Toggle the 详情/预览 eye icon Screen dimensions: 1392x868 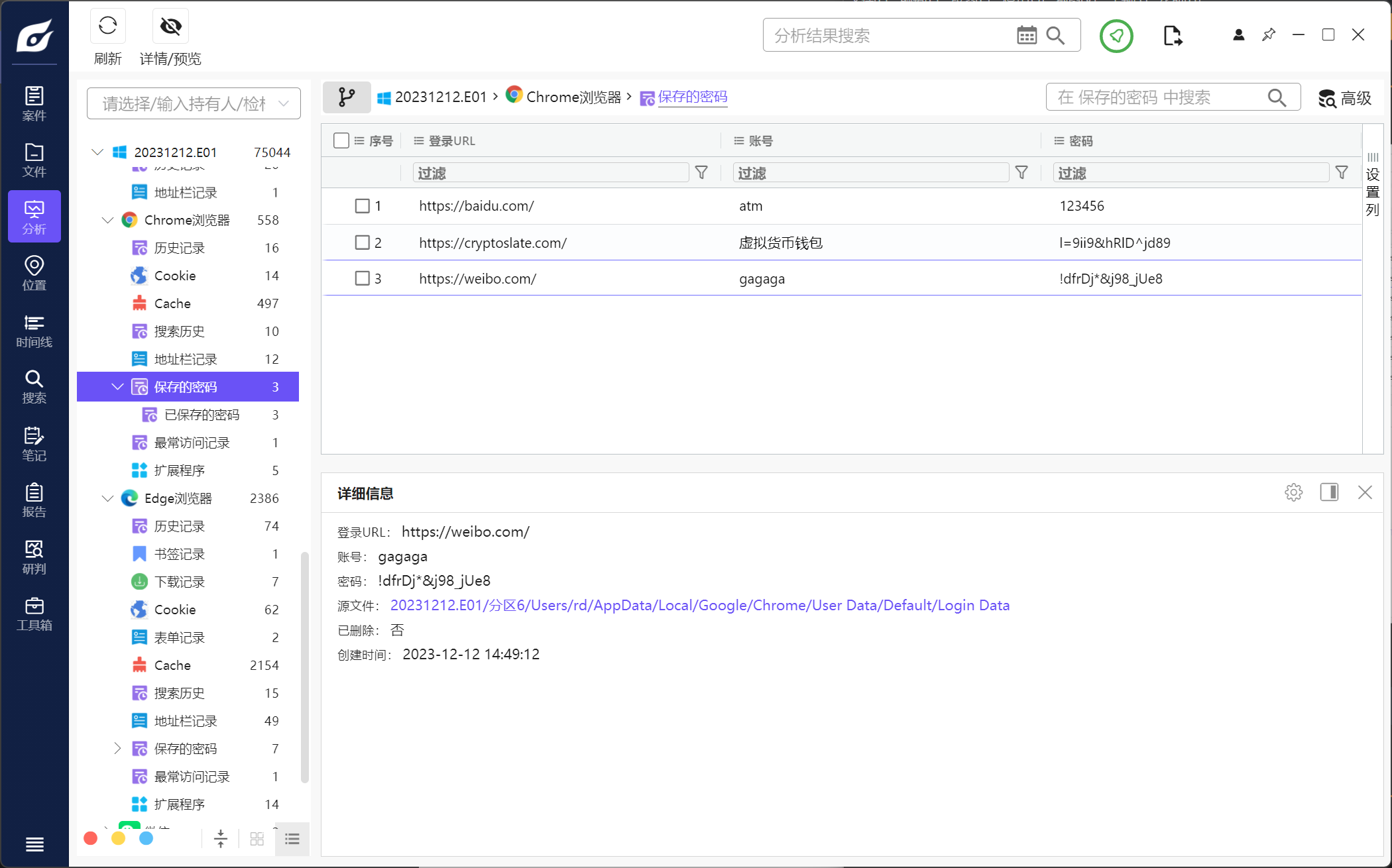(170, 27)
